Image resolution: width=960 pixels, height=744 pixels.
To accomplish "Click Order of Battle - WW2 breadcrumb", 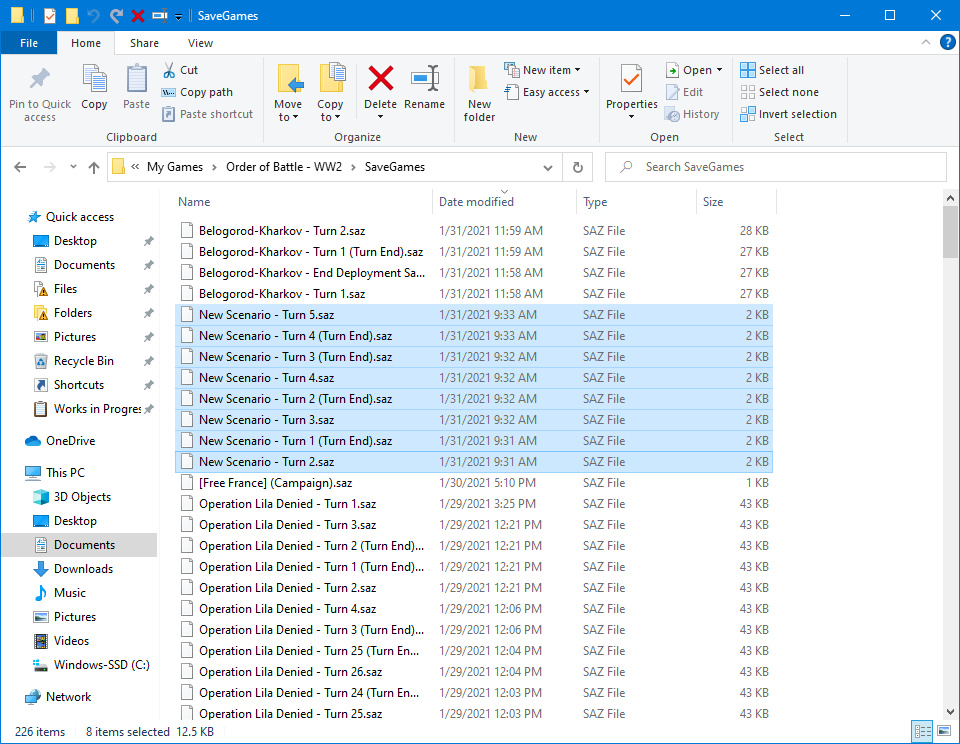I will (x=284, y=167).
